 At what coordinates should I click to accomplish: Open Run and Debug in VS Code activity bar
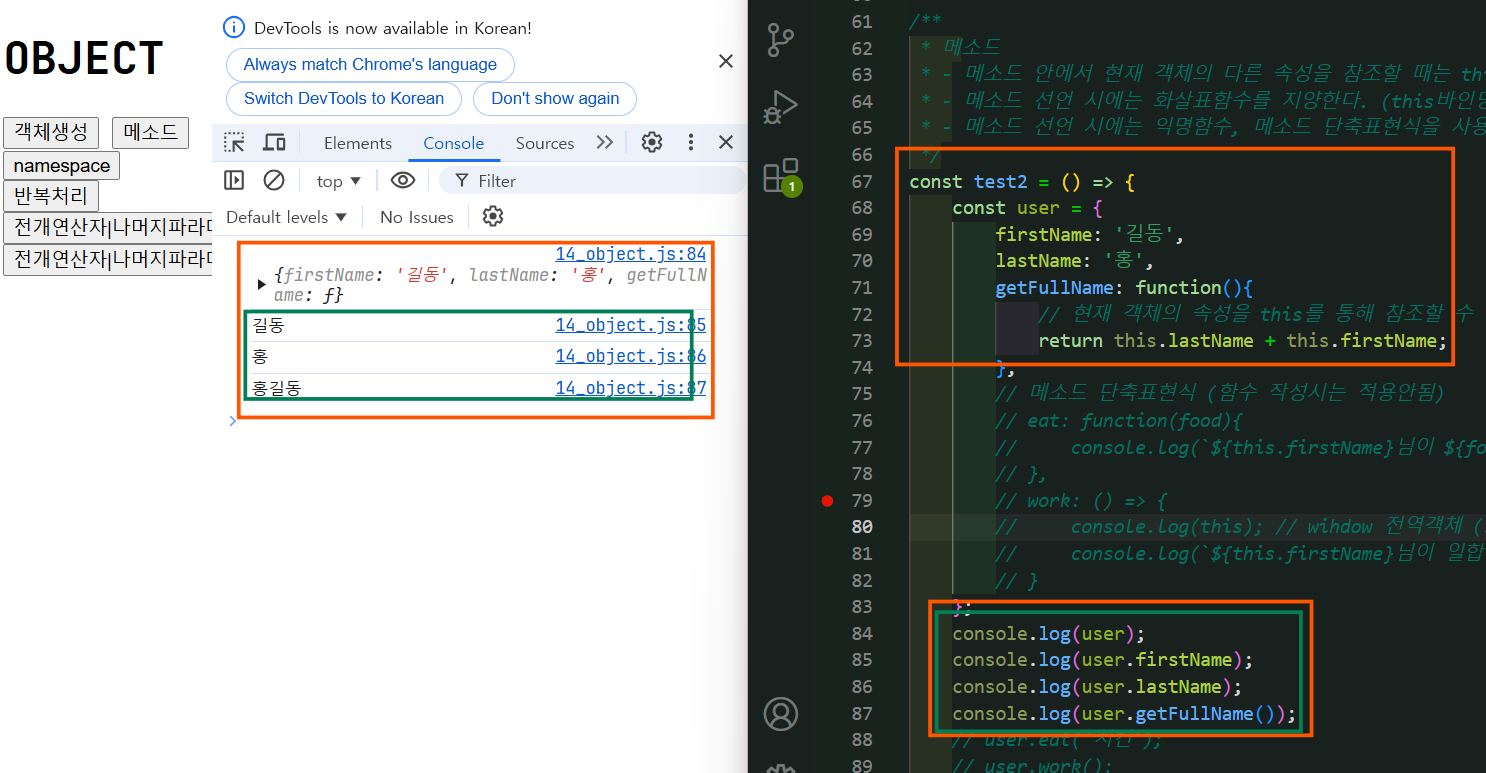(780, 107)
